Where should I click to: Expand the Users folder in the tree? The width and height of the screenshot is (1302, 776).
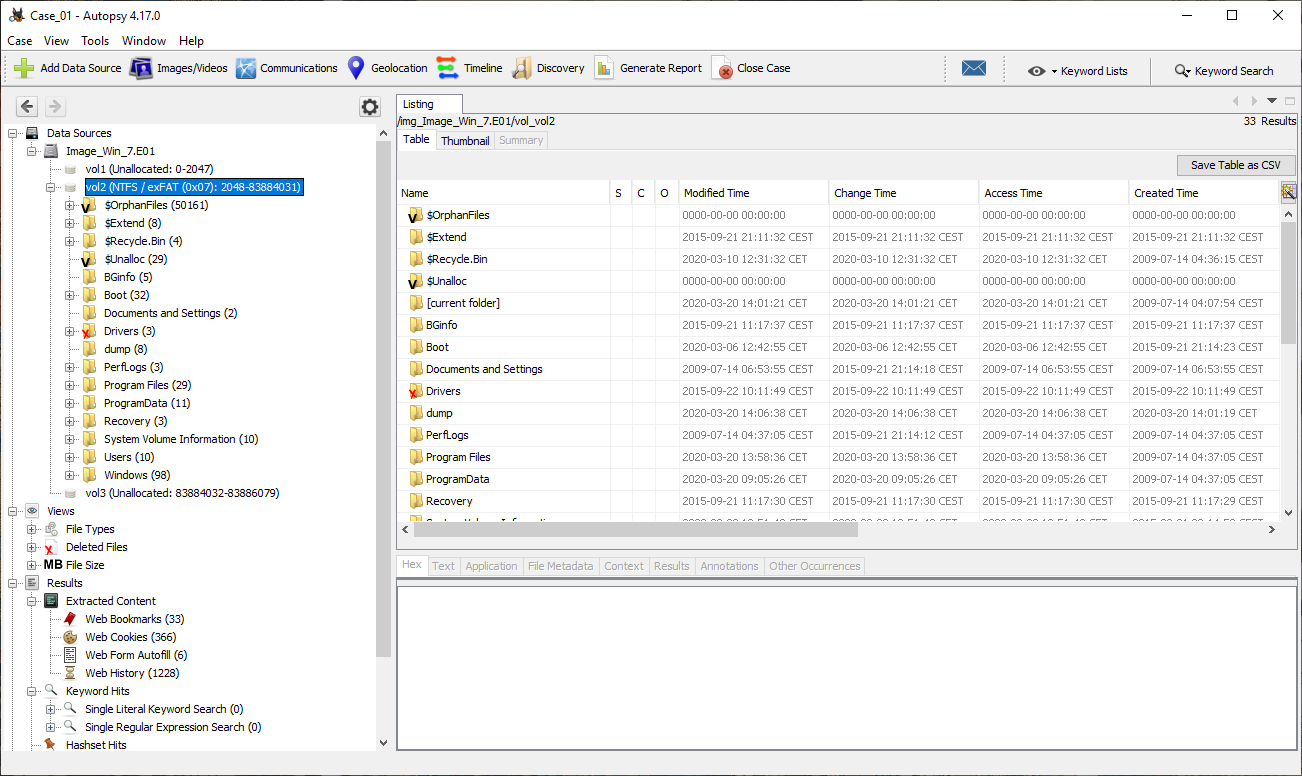[x=70, y=457]
